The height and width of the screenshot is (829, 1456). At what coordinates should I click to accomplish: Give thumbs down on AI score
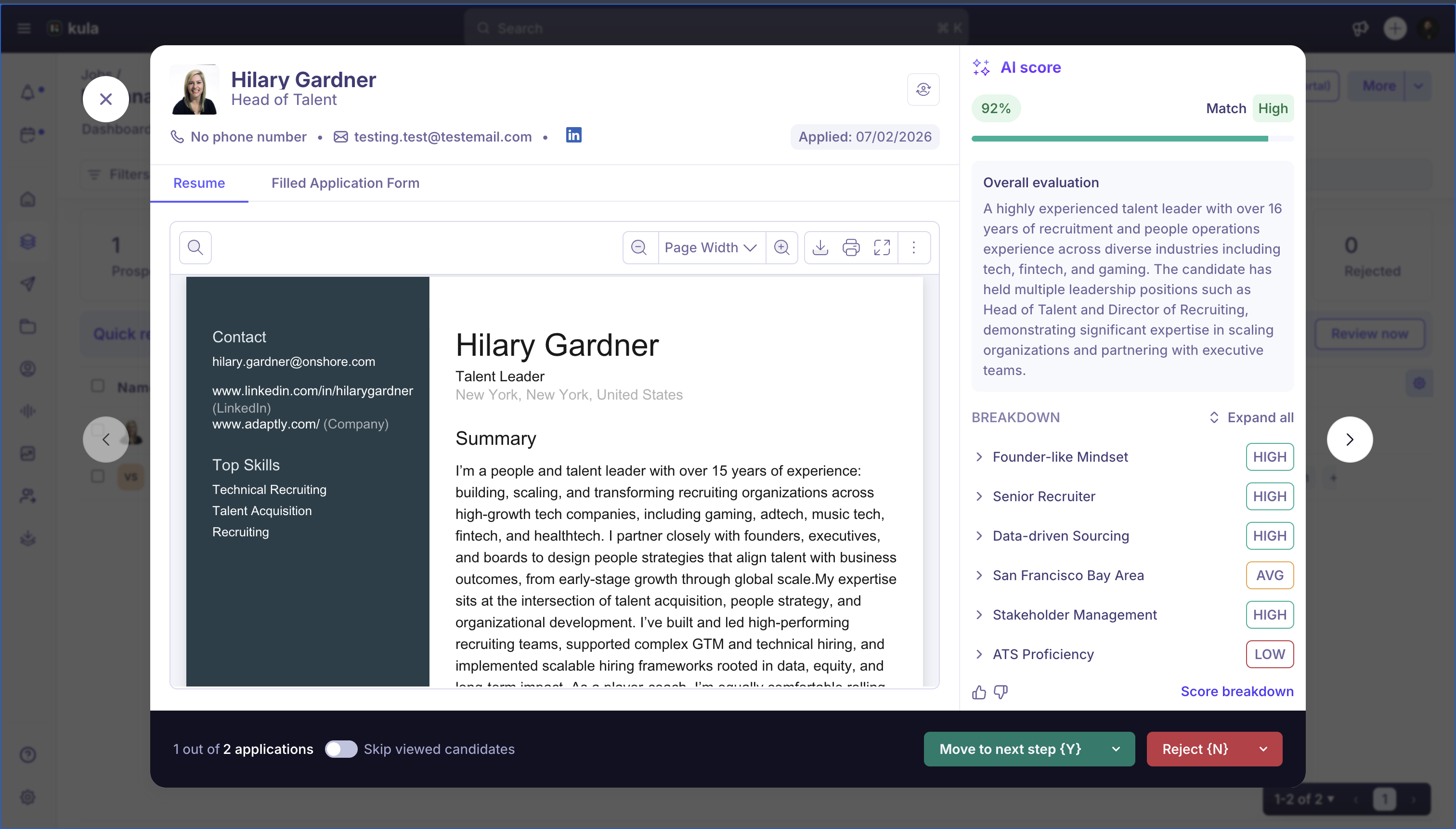pos(1001,692)
